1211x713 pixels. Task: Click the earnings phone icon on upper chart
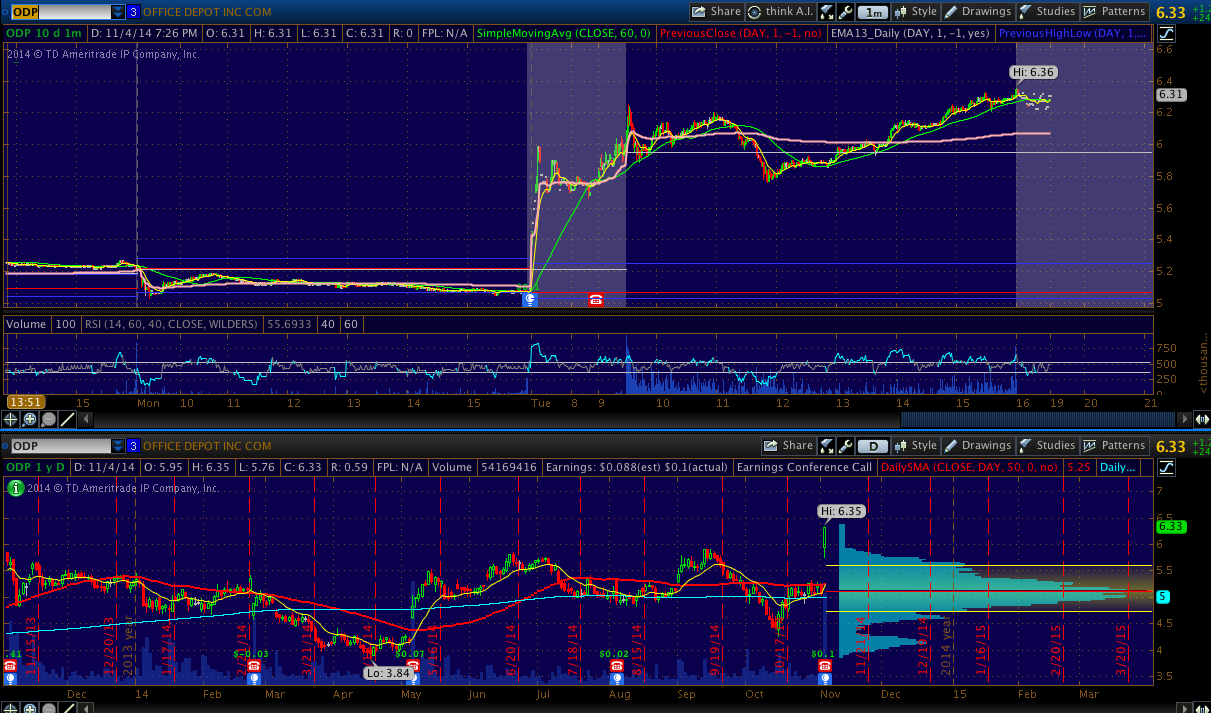pyautogui.click(x=596, y=299)
